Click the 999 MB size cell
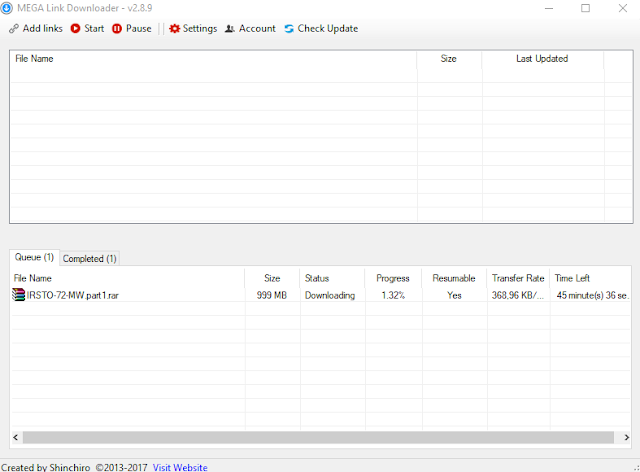 [x=272, y=295]
